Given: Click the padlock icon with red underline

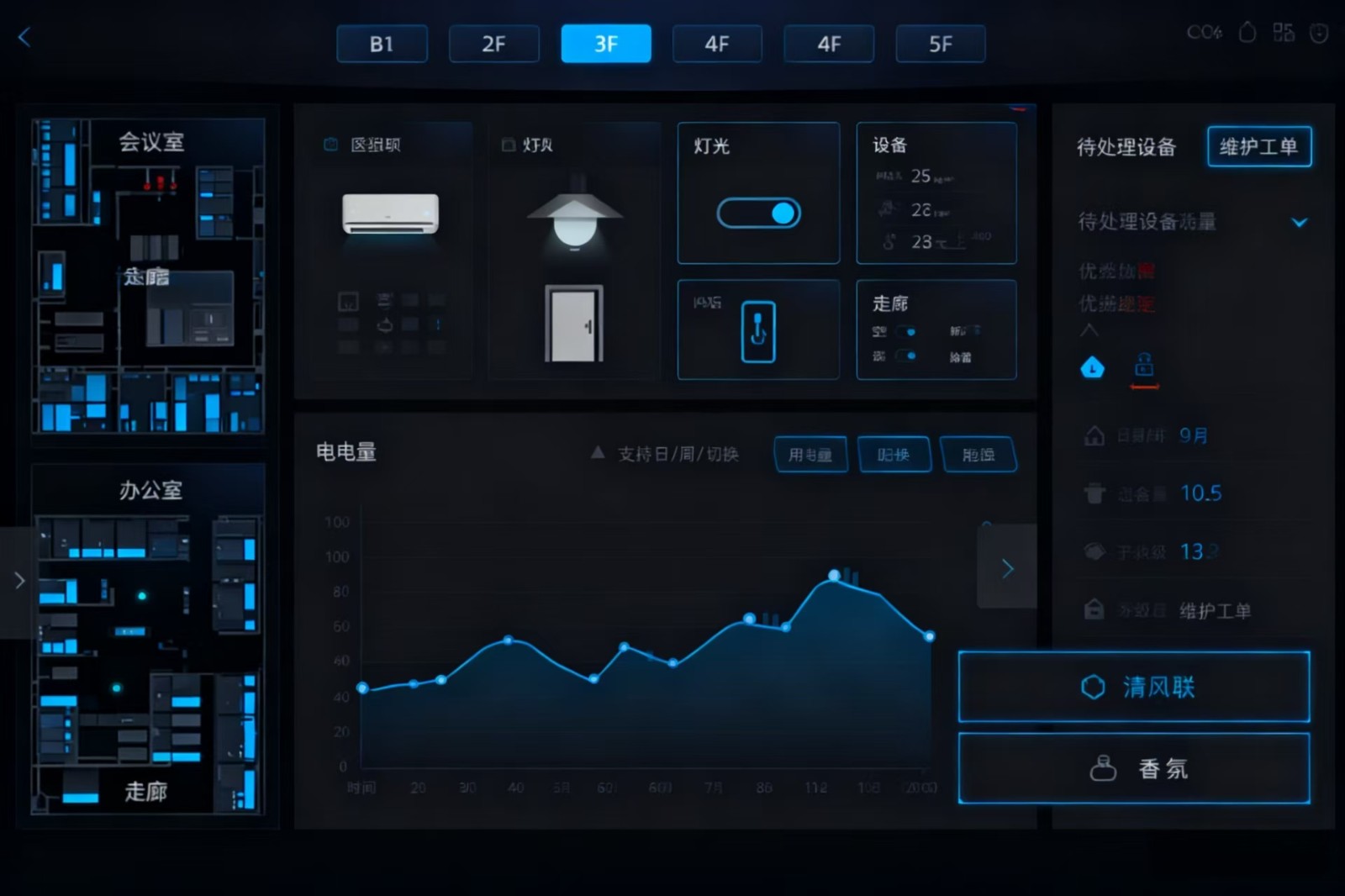Looking at the screenshot, I should click(1144, 366).
